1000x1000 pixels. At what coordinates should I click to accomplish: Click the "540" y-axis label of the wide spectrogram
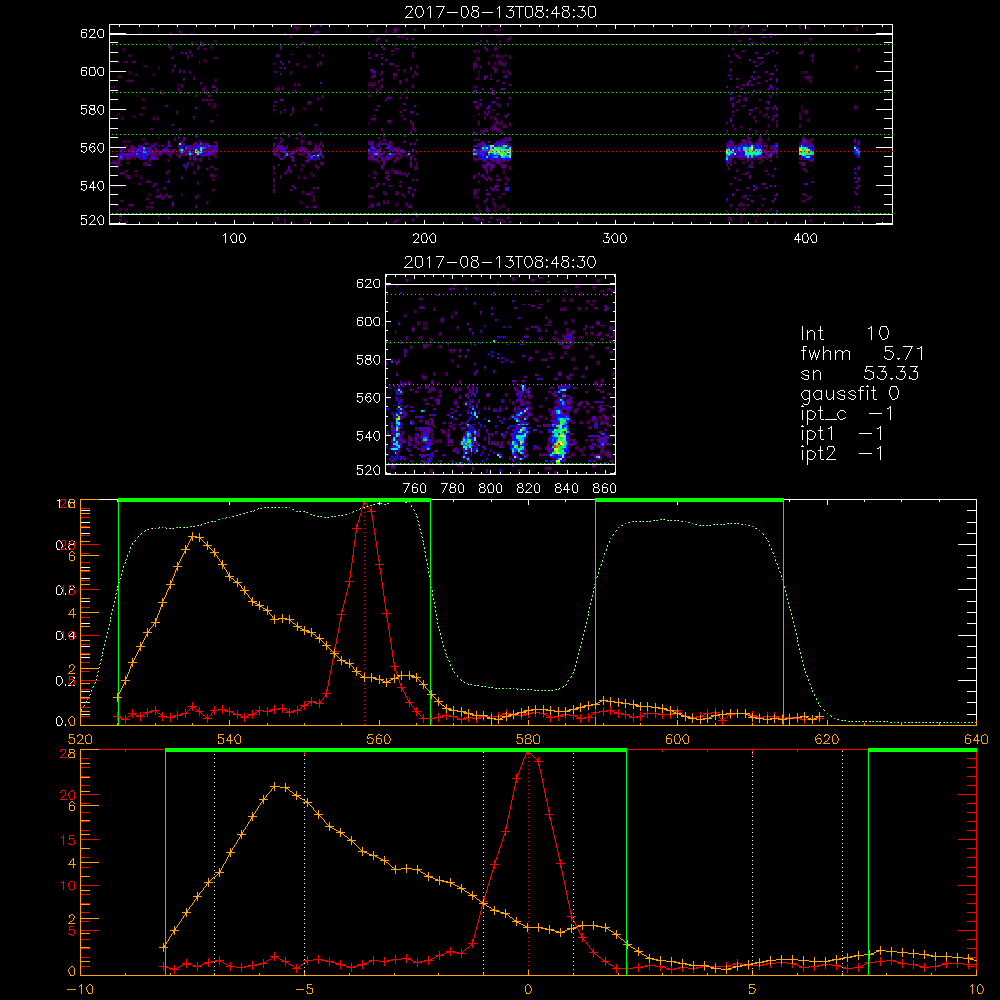[x=92, y=186]
